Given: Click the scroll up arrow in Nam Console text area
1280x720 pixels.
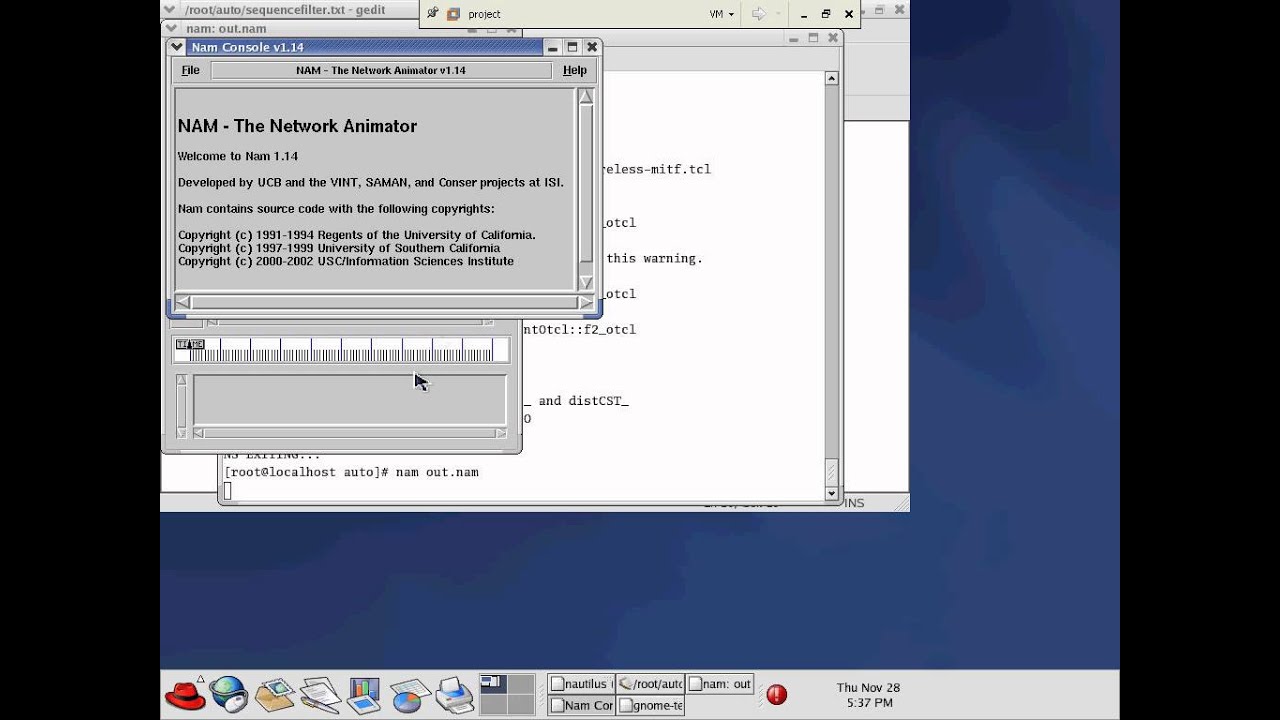Looking at the screenshot, I should (x=586, y=97).
